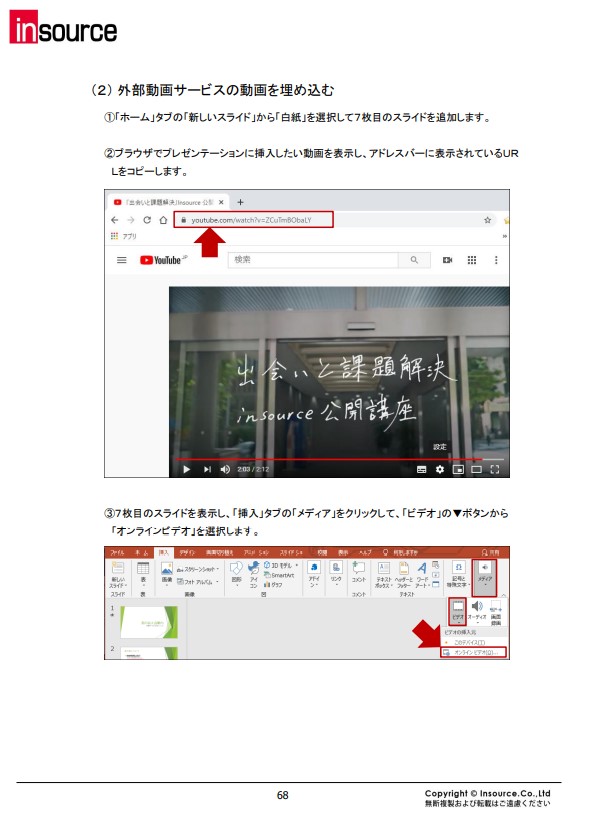Open the リンク dropdown
Screen dimensions: 590x835
(336, 574)
